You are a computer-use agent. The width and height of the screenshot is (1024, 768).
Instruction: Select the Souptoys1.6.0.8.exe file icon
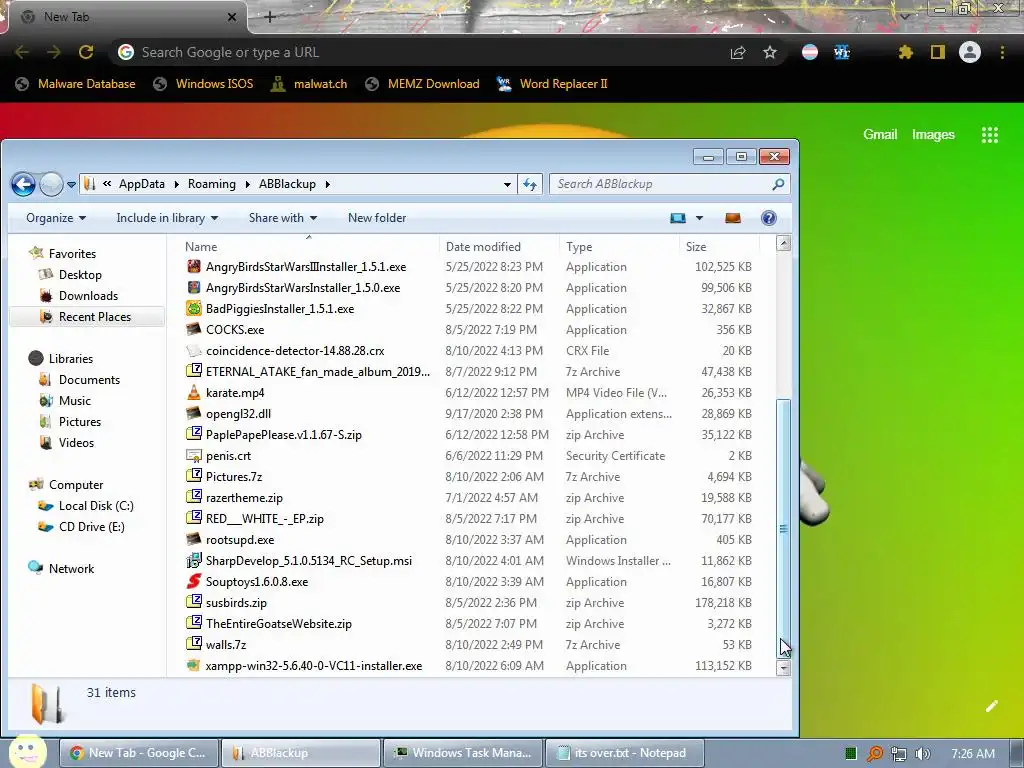[x=194, y=581]
